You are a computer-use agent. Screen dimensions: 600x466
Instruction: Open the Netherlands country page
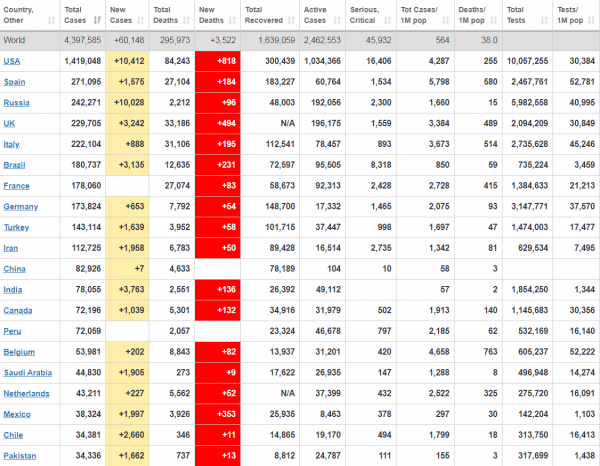[26, 393]
